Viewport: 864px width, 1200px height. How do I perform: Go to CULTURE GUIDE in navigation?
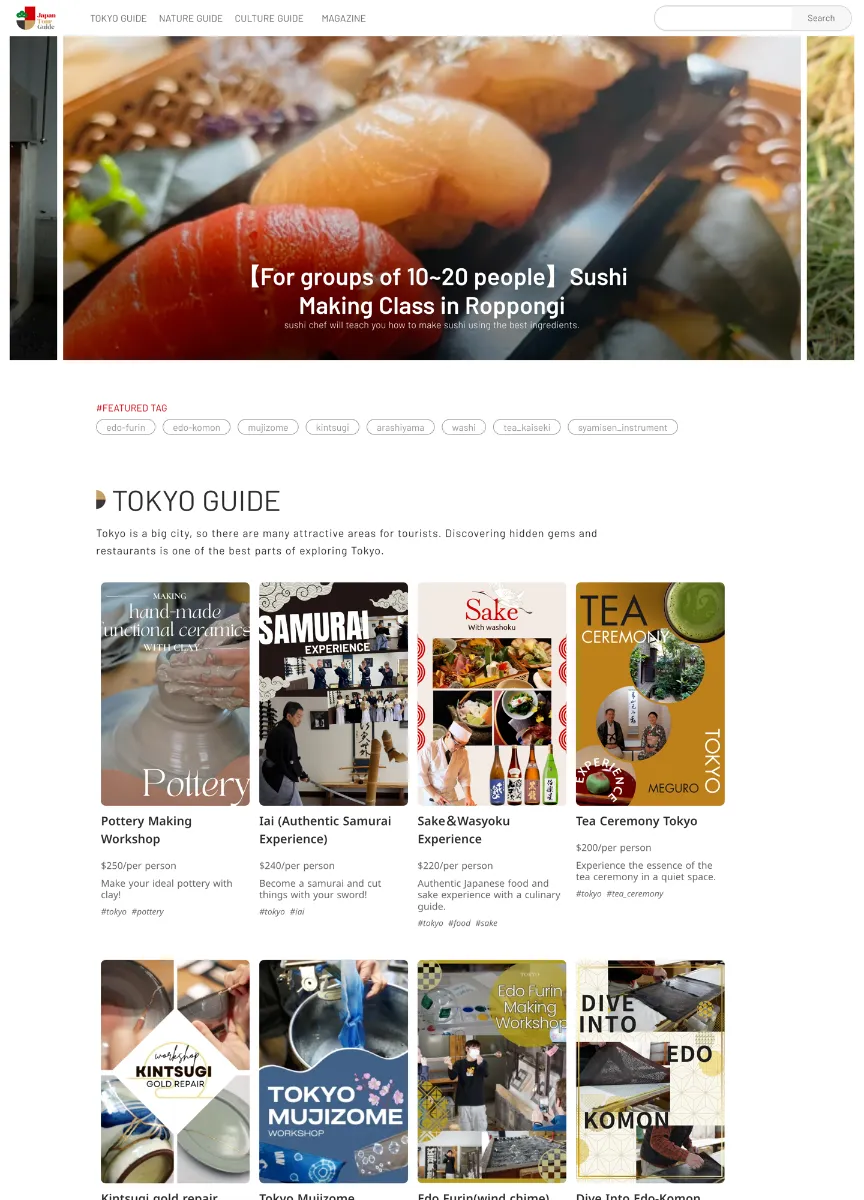pos(269,19)
